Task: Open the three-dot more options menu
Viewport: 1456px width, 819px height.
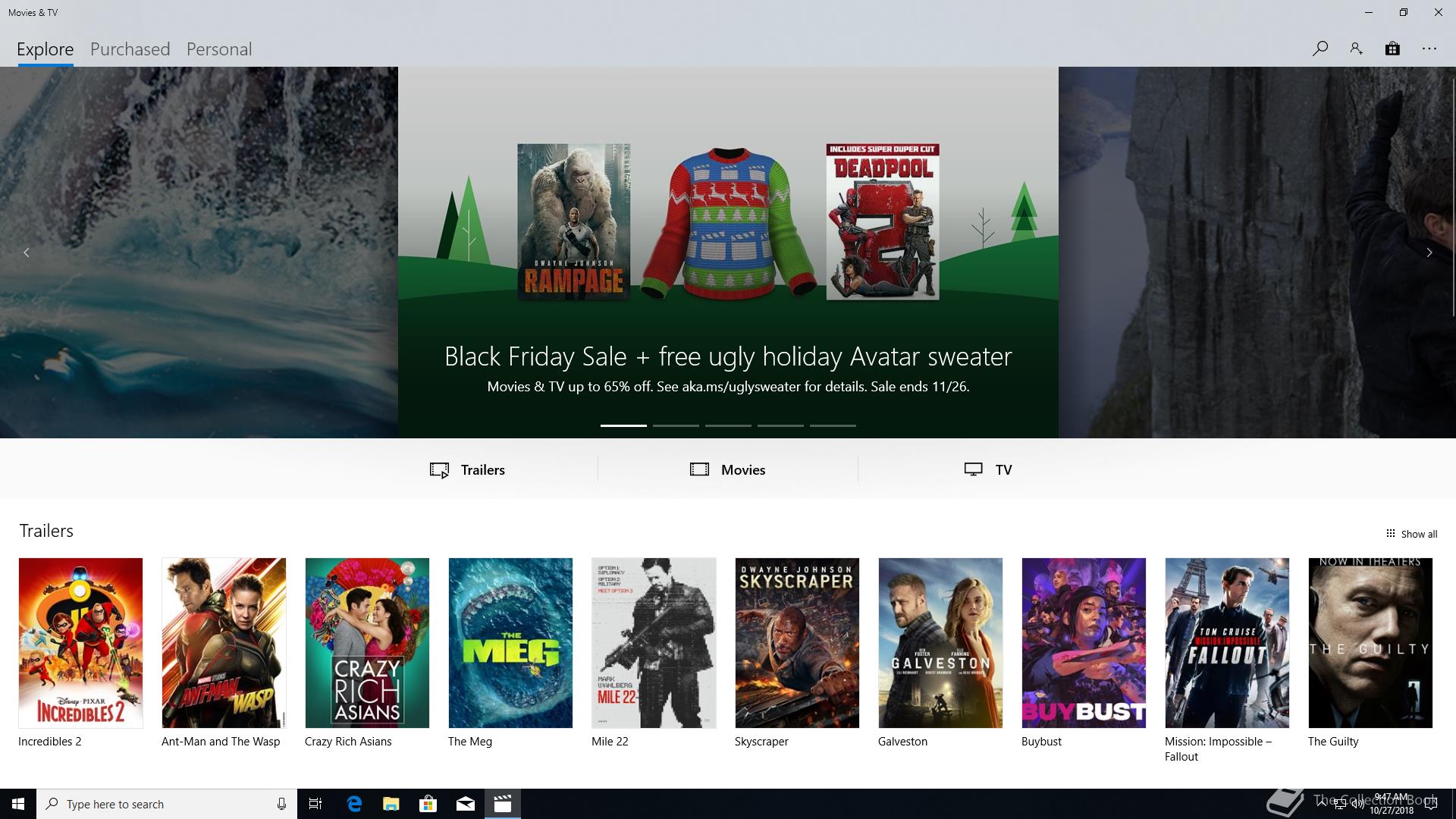Action: [1429, 49]
